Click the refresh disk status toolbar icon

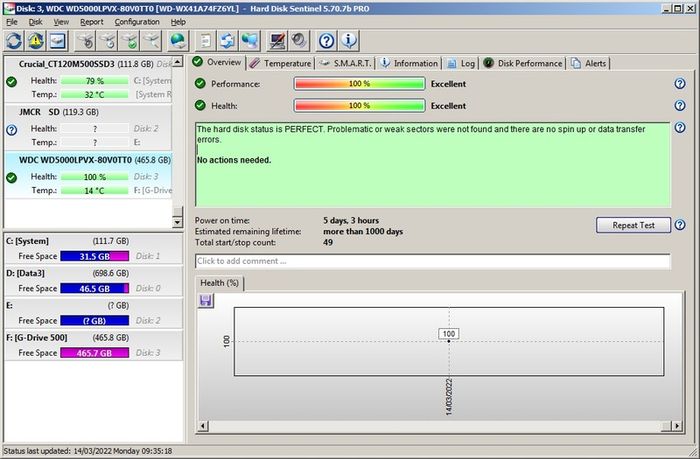pos(14,41)
